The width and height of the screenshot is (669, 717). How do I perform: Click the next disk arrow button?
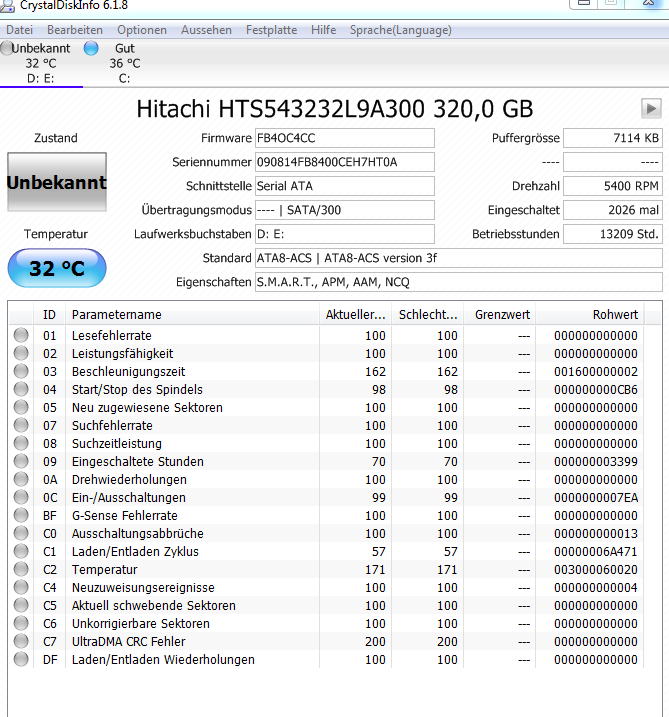[651, 109]
